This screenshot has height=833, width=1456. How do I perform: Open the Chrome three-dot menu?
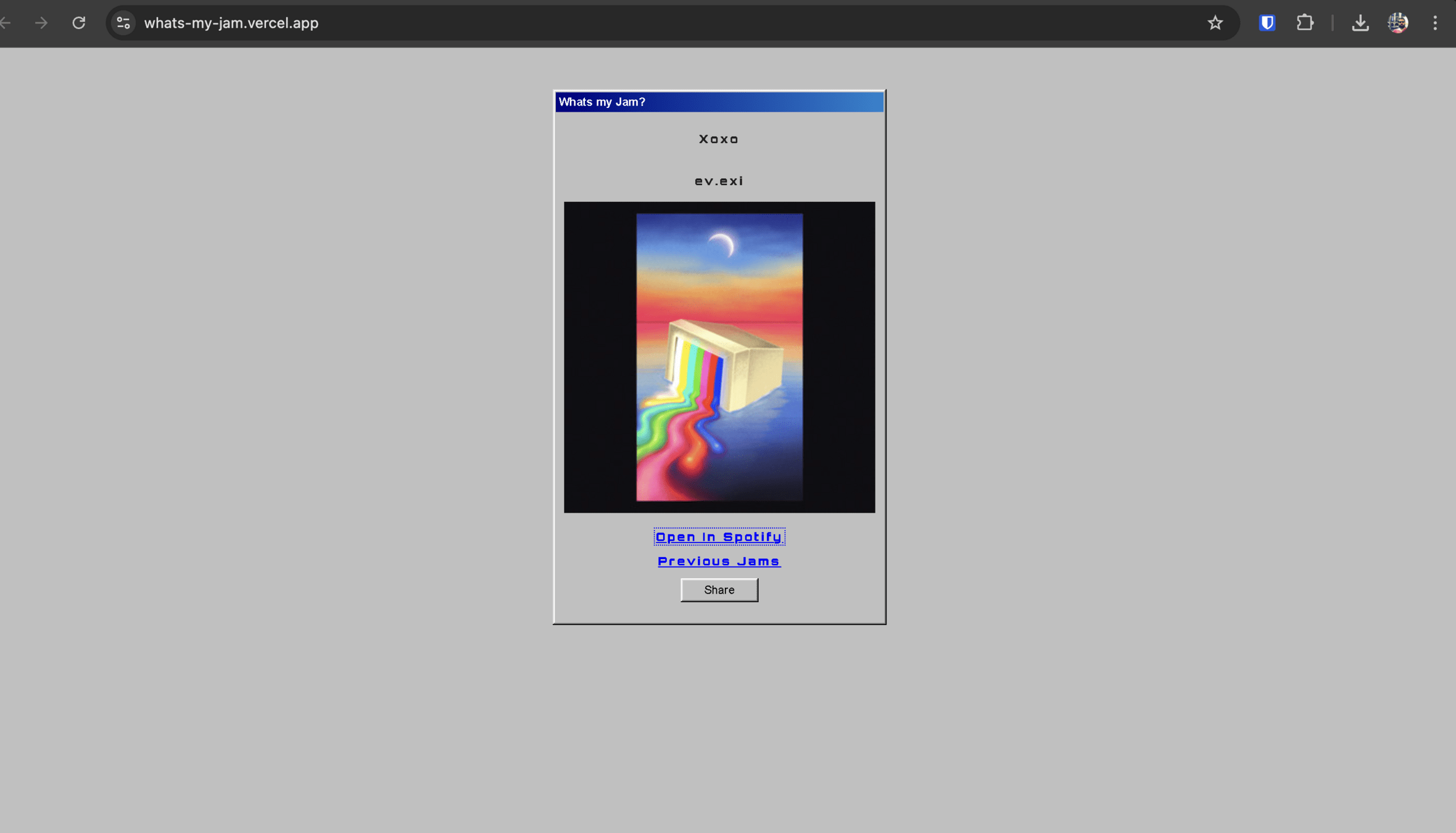(x=1435, y=23)
